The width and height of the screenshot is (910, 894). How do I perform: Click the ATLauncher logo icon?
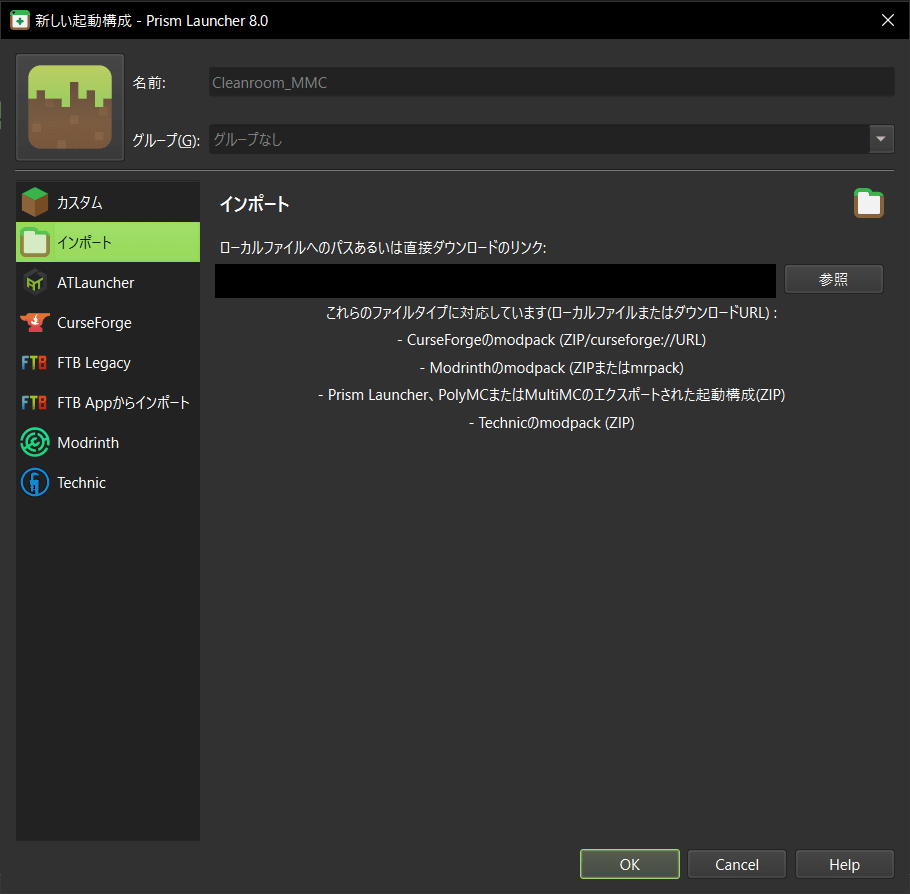point(35,282)
